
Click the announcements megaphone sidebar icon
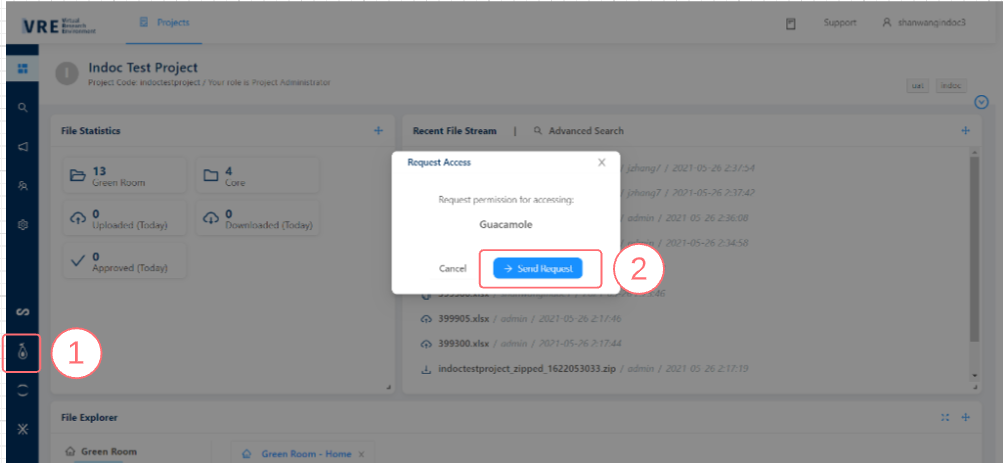pos(22,147)
